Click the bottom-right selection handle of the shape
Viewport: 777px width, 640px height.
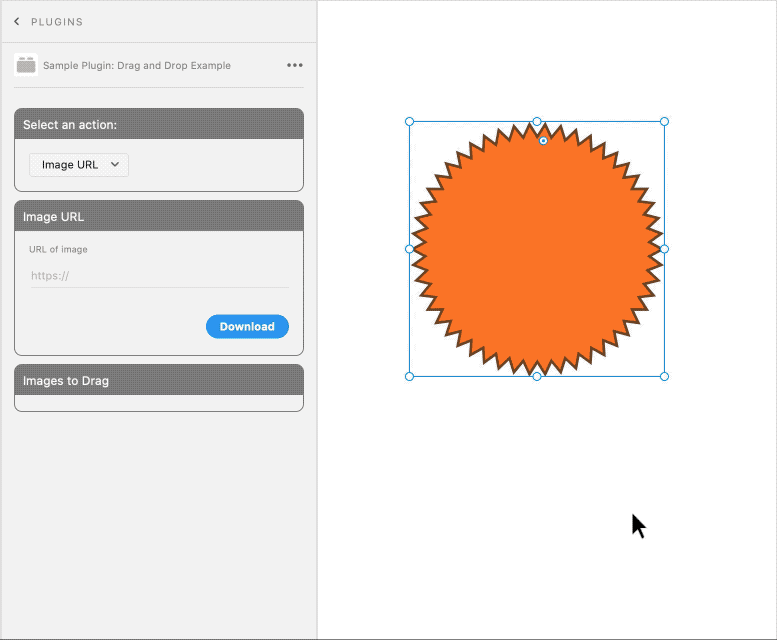click(x=665, y=376)
